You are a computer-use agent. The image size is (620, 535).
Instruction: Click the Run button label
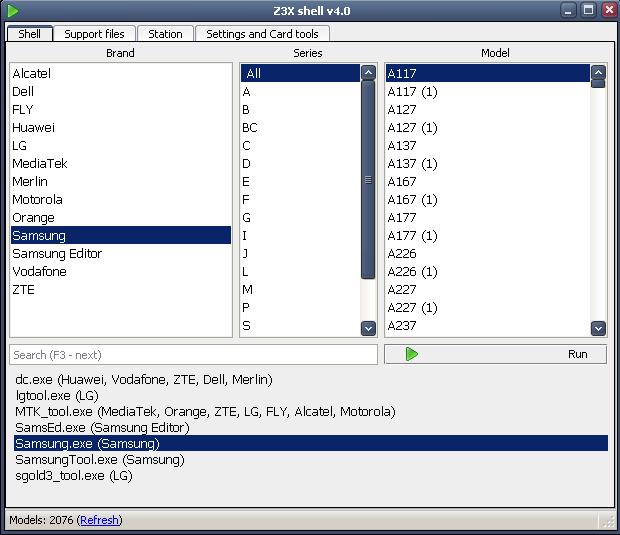point(577,354)
